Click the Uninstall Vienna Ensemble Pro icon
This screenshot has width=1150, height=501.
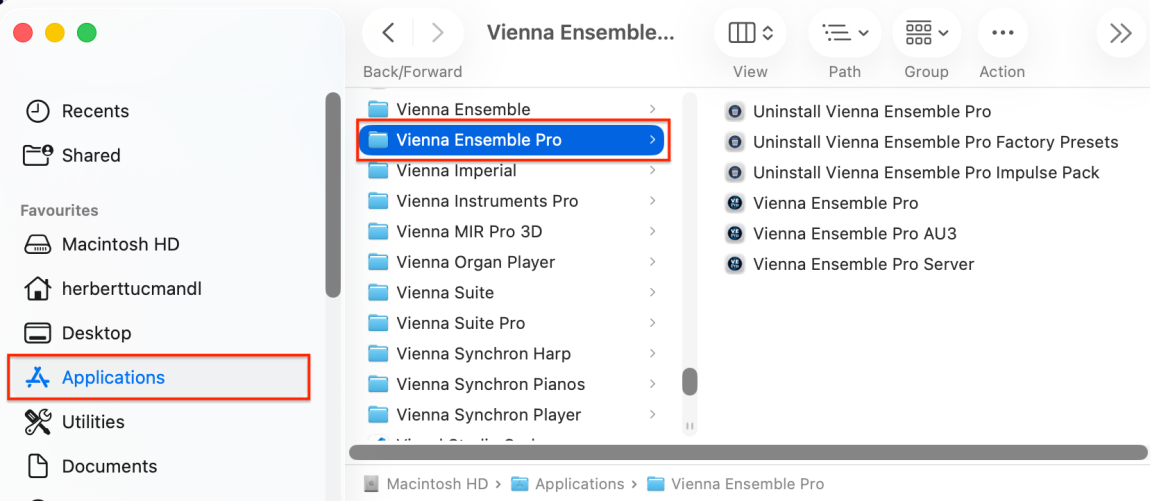(735, 112)
